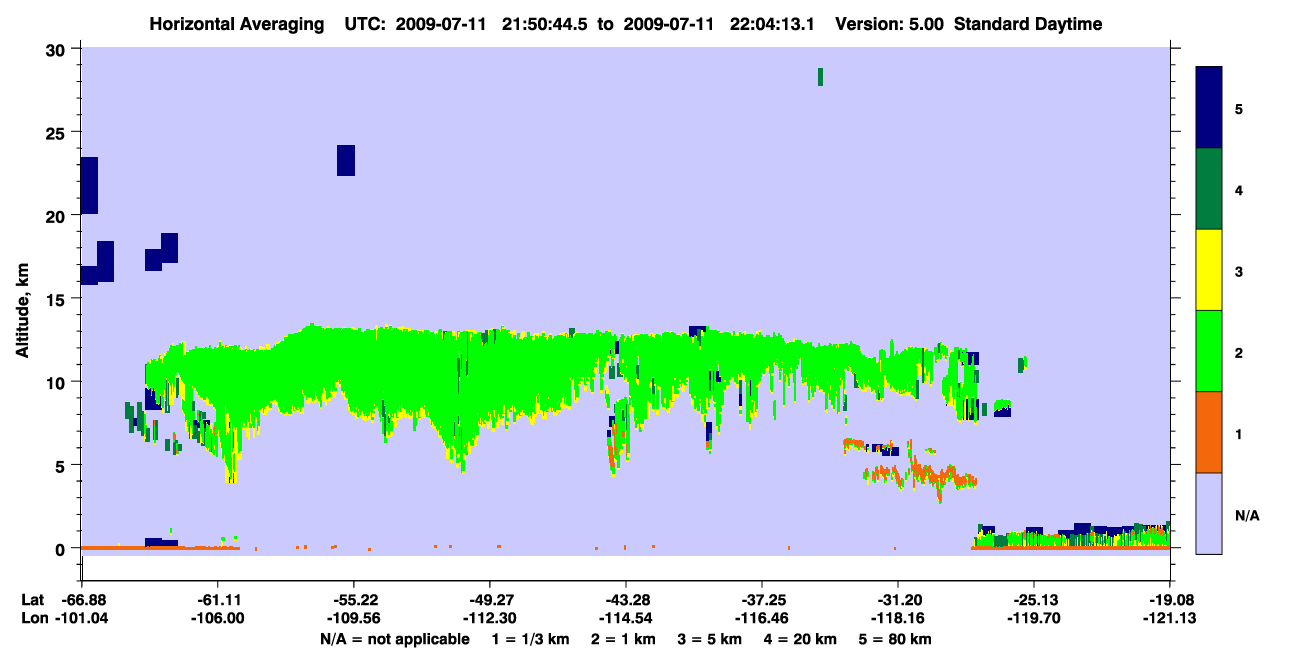This screenshot has width=1300, height=667.
Task: Click the dark blue block near 23 km altitude
Action: coord(346,160)
